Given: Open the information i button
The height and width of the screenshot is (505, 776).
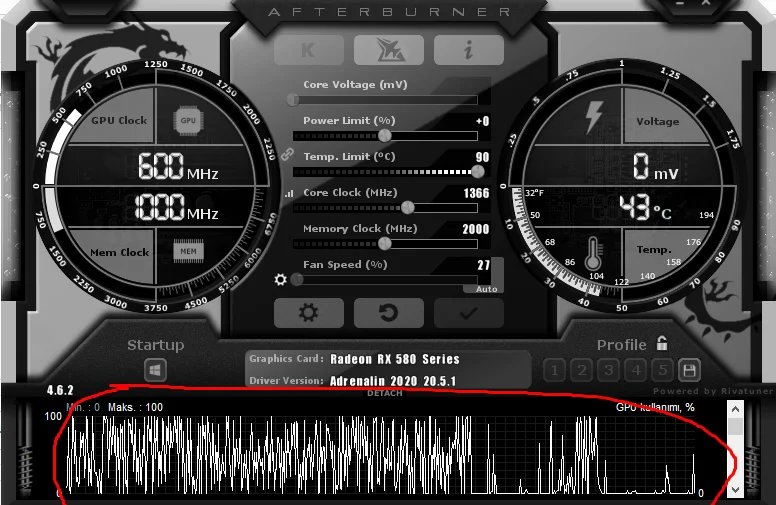Looking at the screenshot, I should click(469, 50).
